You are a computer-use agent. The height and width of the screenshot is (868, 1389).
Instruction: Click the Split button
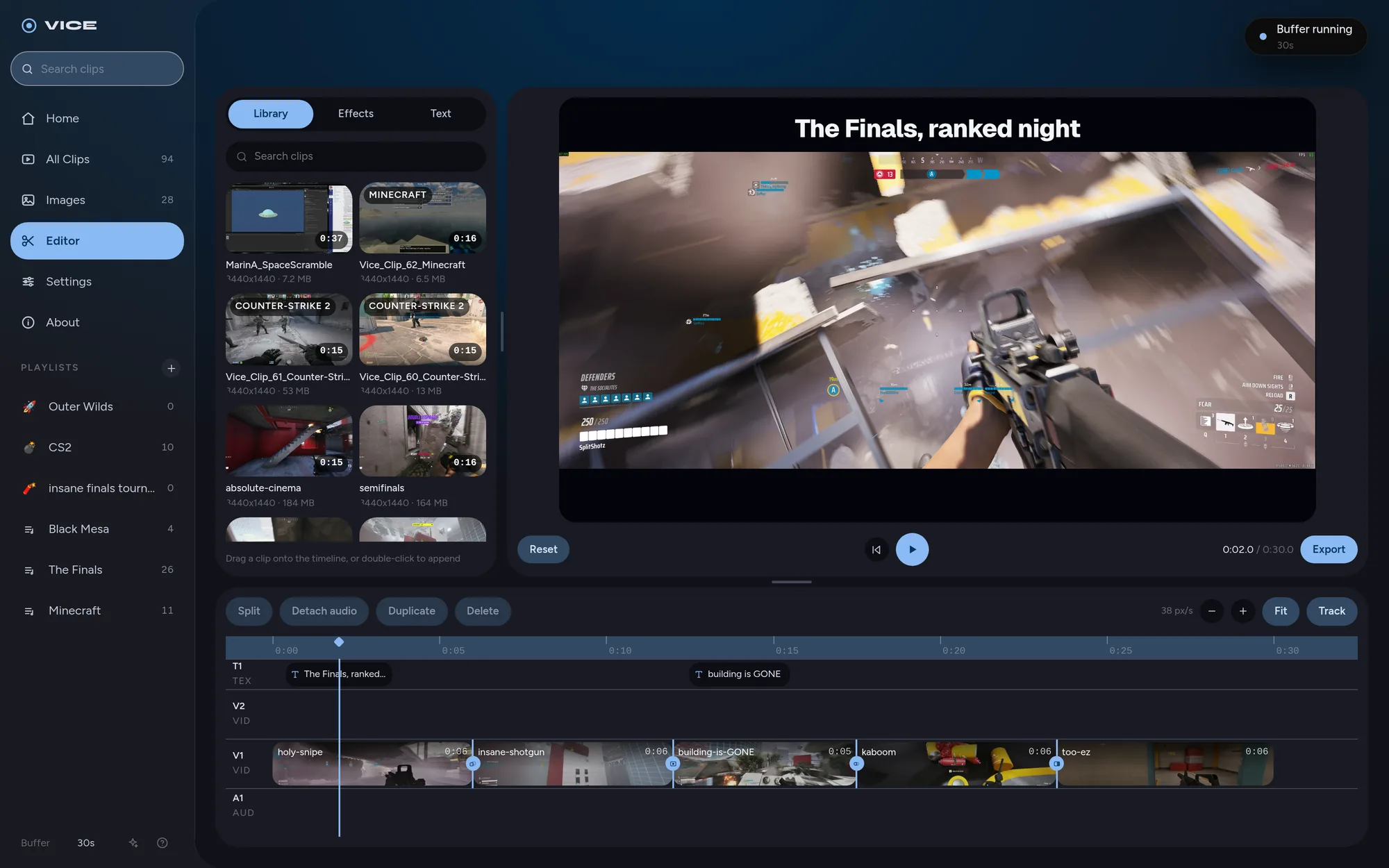pyautogui.click(x=249, y=611)
